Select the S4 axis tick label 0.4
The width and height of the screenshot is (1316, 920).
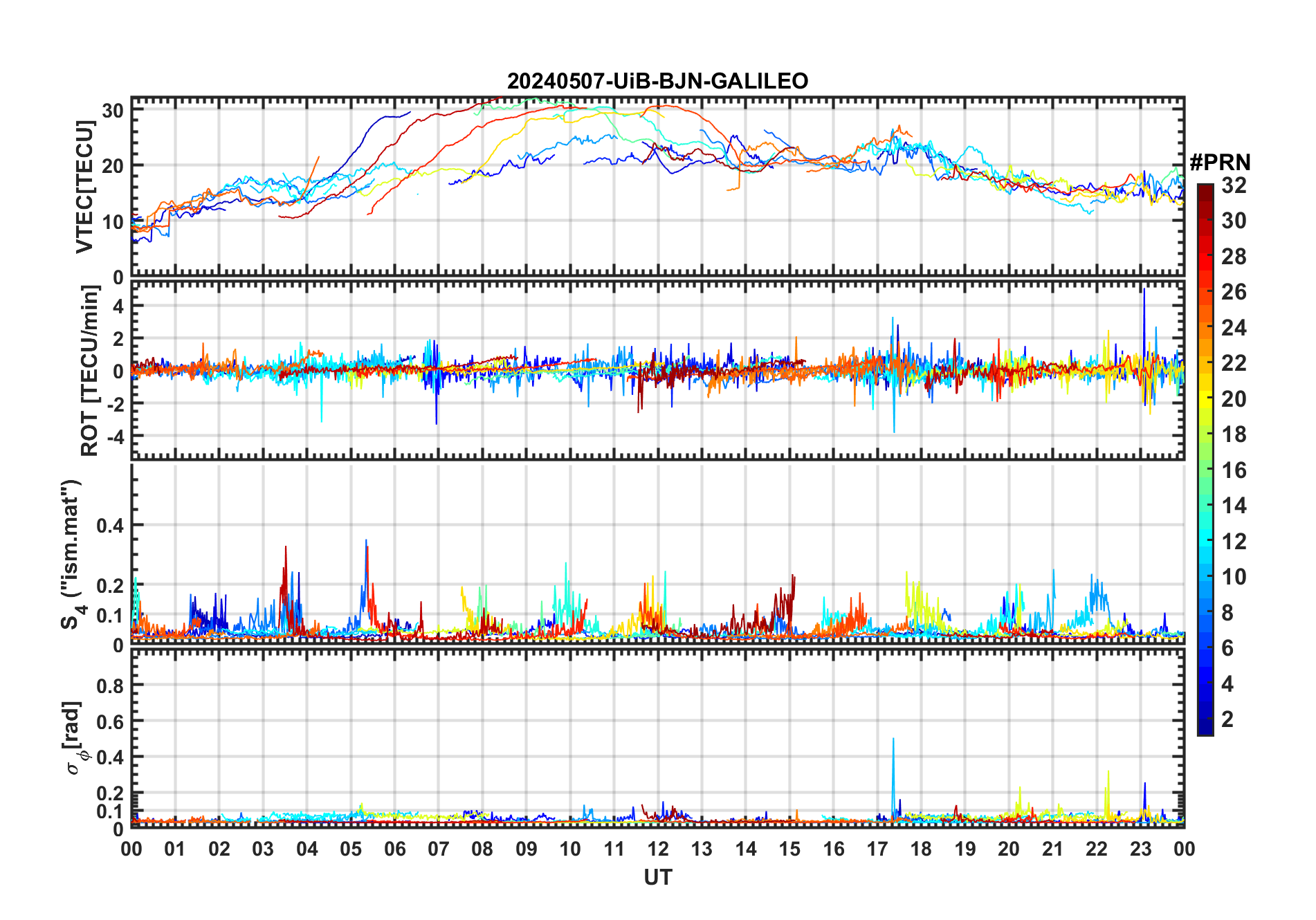pyautogui.click(x=111, y=526)
